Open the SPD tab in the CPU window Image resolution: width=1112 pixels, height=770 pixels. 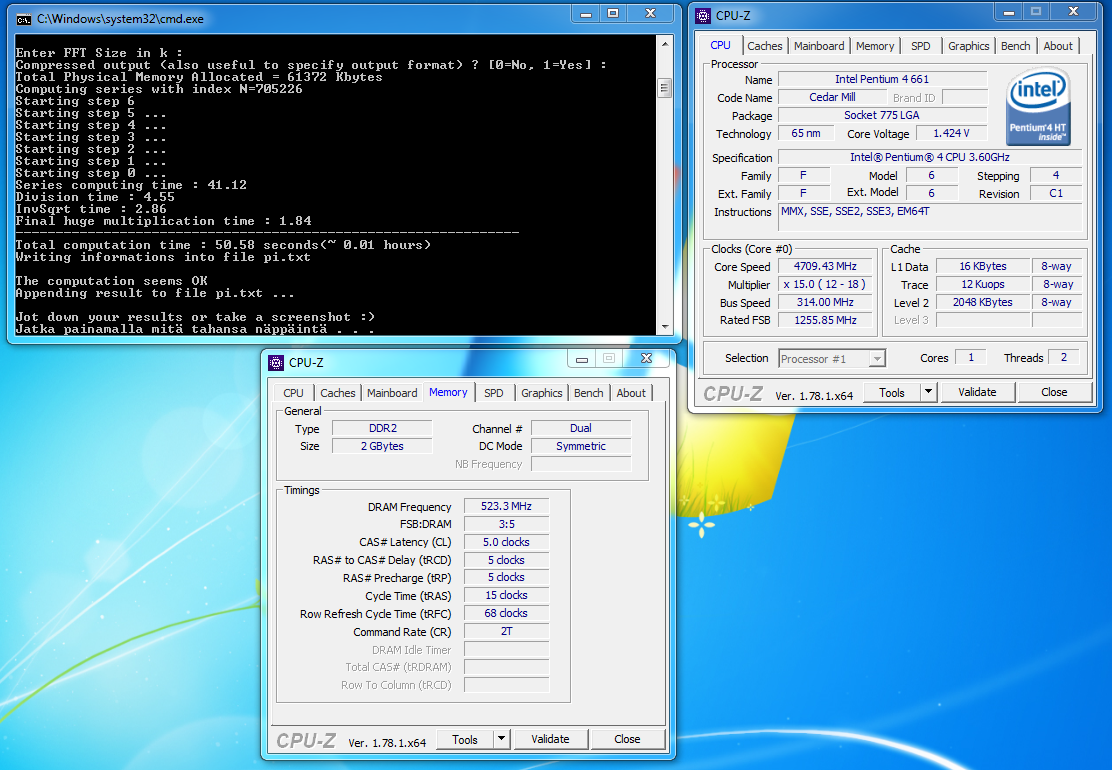[x=921, y=46]
